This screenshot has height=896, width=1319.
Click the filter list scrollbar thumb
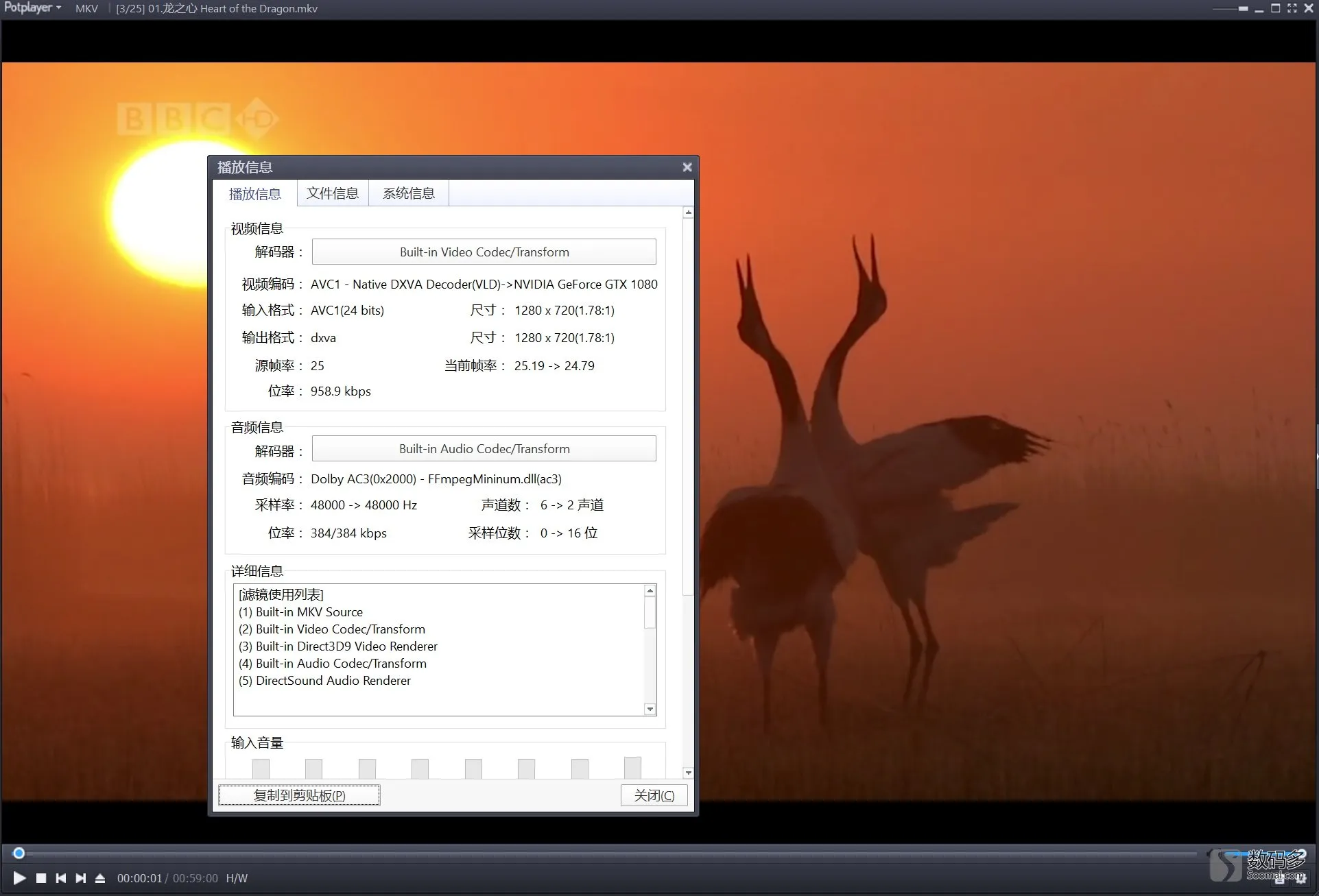(x=650, y=612)
